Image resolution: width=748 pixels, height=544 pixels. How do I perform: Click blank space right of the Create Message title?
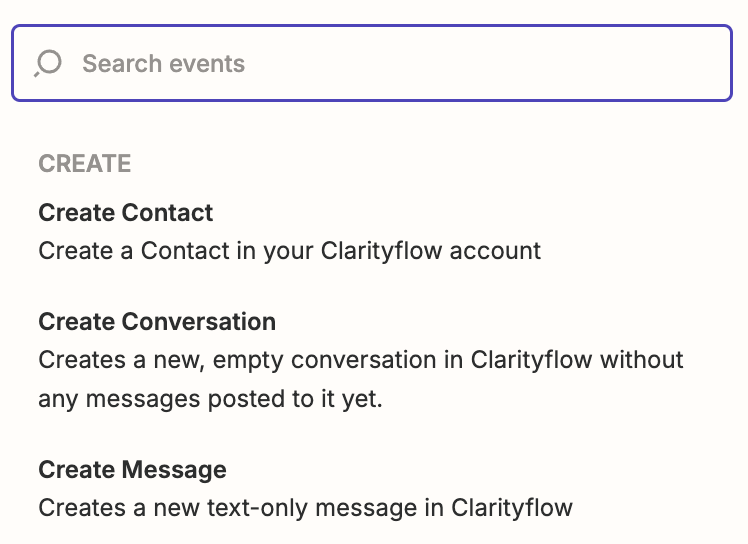[450, 470]
